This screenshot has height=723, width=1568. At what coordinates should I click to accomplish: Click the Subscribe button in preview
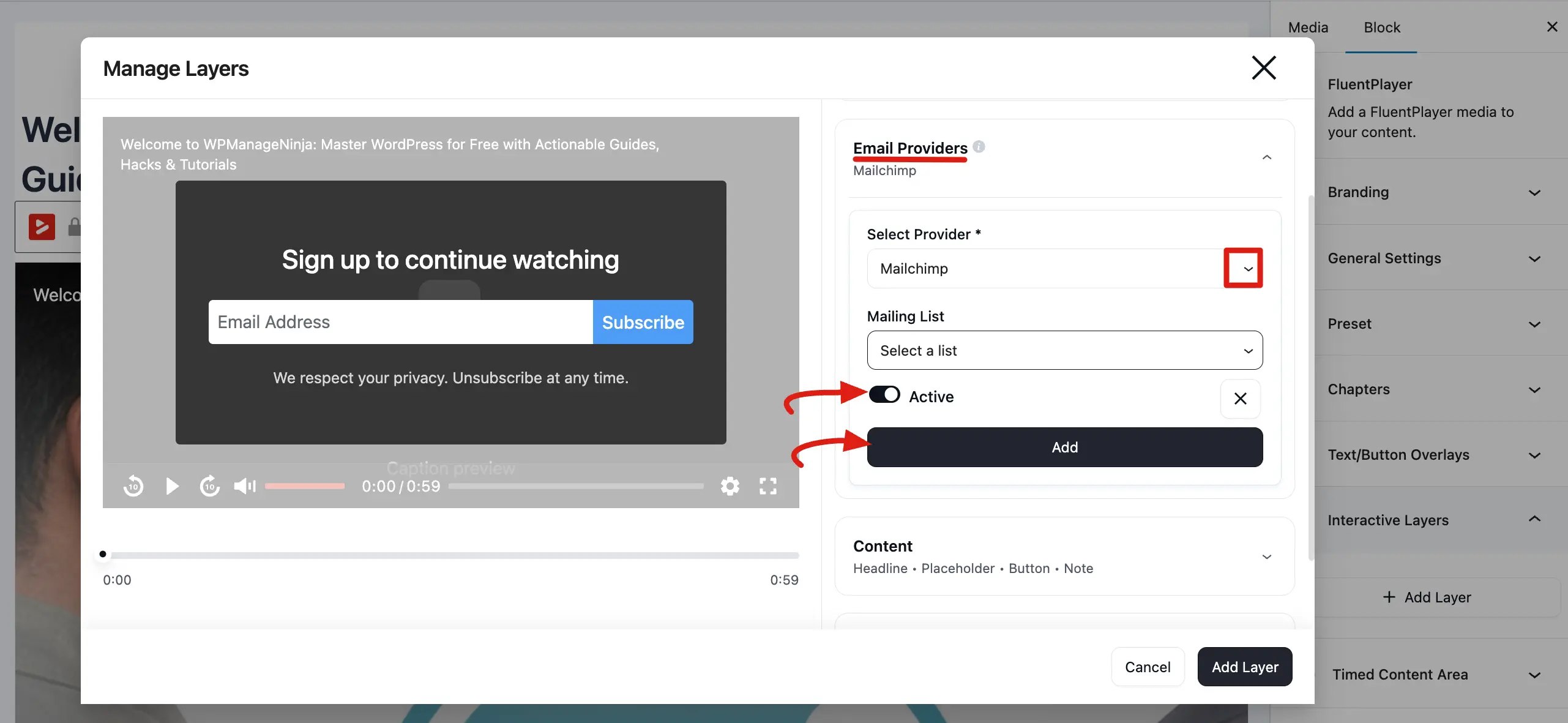pyautogui.click(x=643, y=322)
